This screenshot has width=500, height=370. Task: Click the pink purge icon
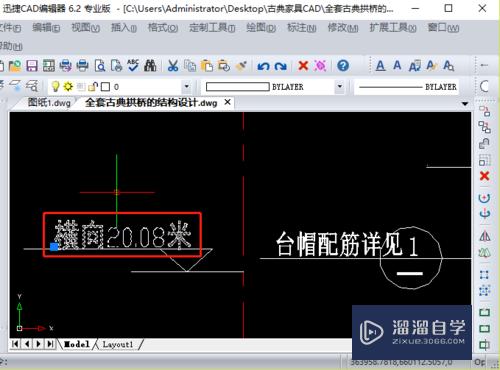pyautogui.click(x=320, y=66)
